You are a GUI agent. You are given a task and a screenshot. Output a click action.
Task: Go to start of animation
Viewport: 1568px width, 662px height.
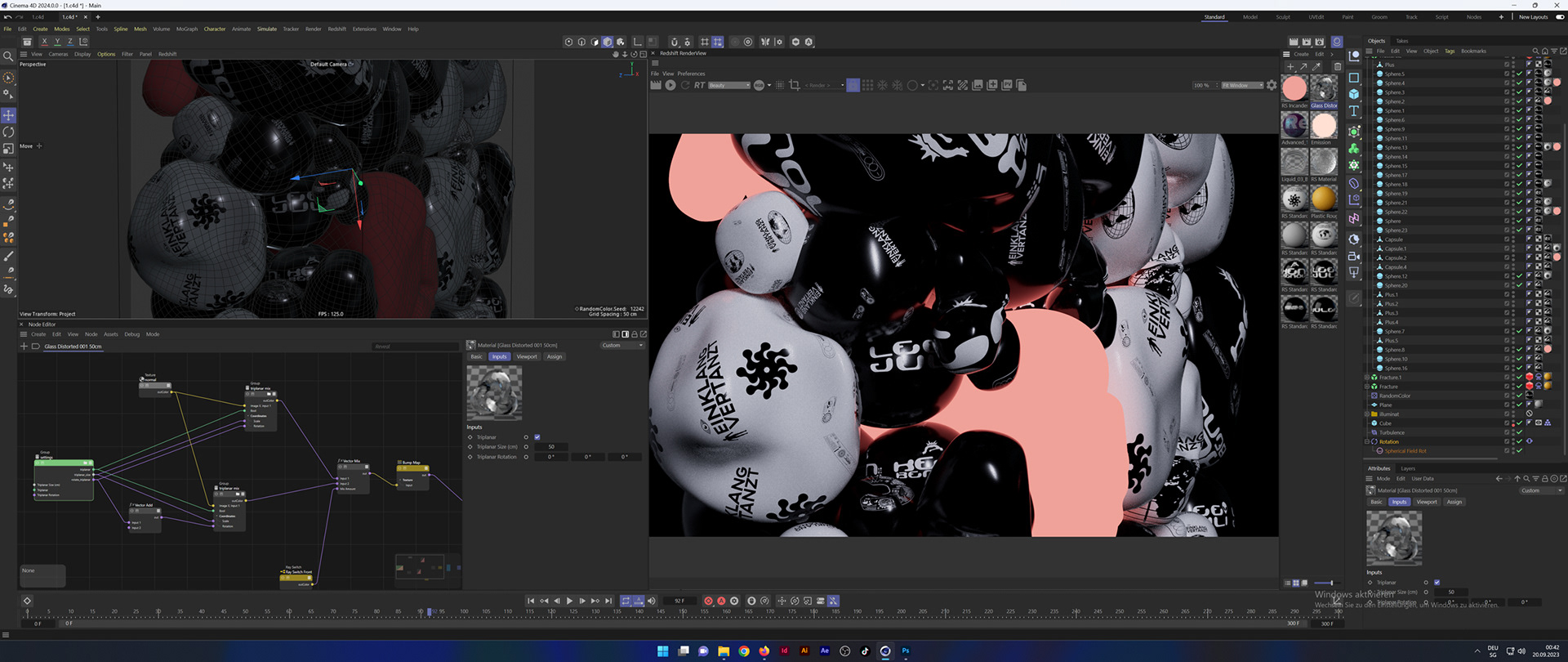[x=531, y=601]
